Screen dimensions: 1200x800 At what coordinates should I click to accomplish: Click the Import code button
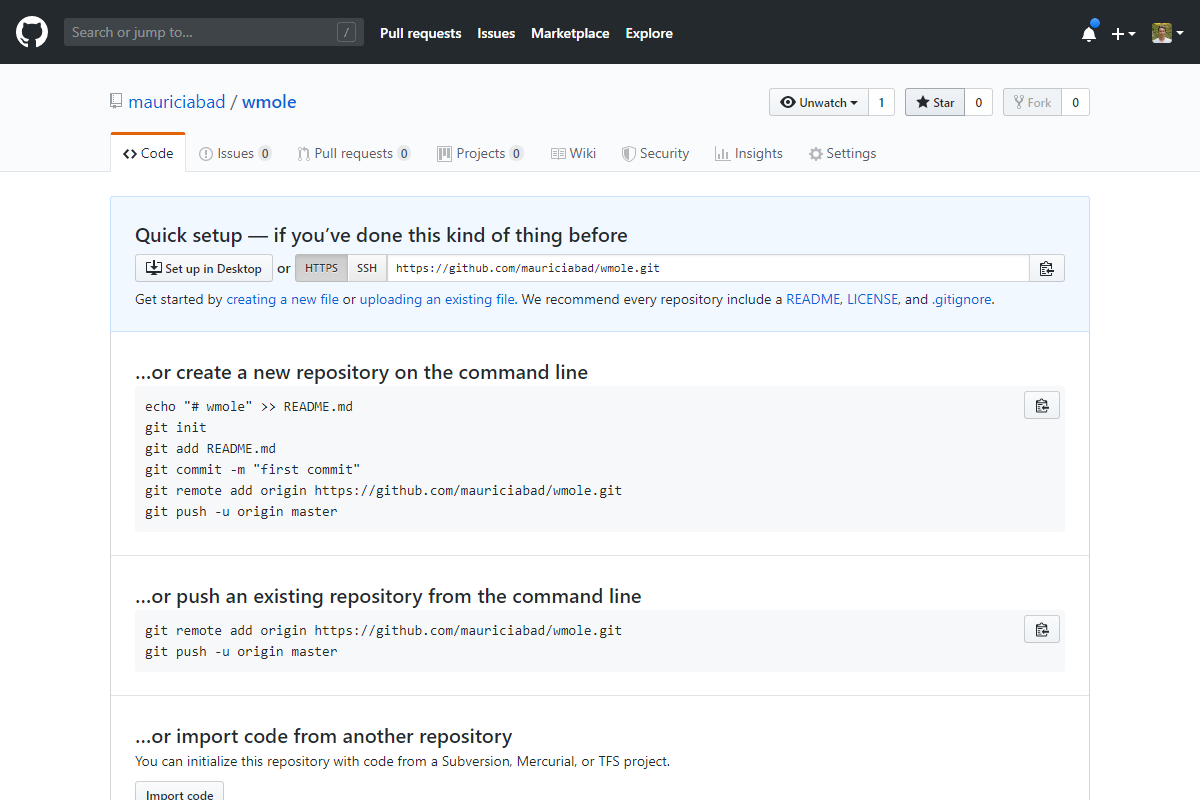[180, 792]
